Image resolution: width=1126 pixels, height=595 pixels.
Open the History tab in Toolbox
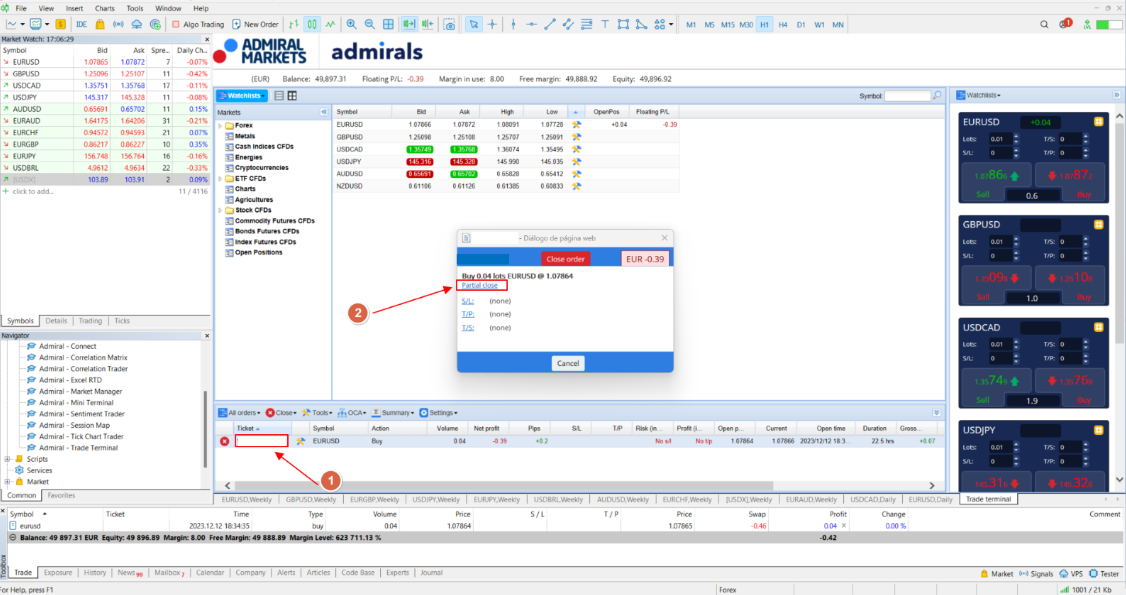(95, 573)
